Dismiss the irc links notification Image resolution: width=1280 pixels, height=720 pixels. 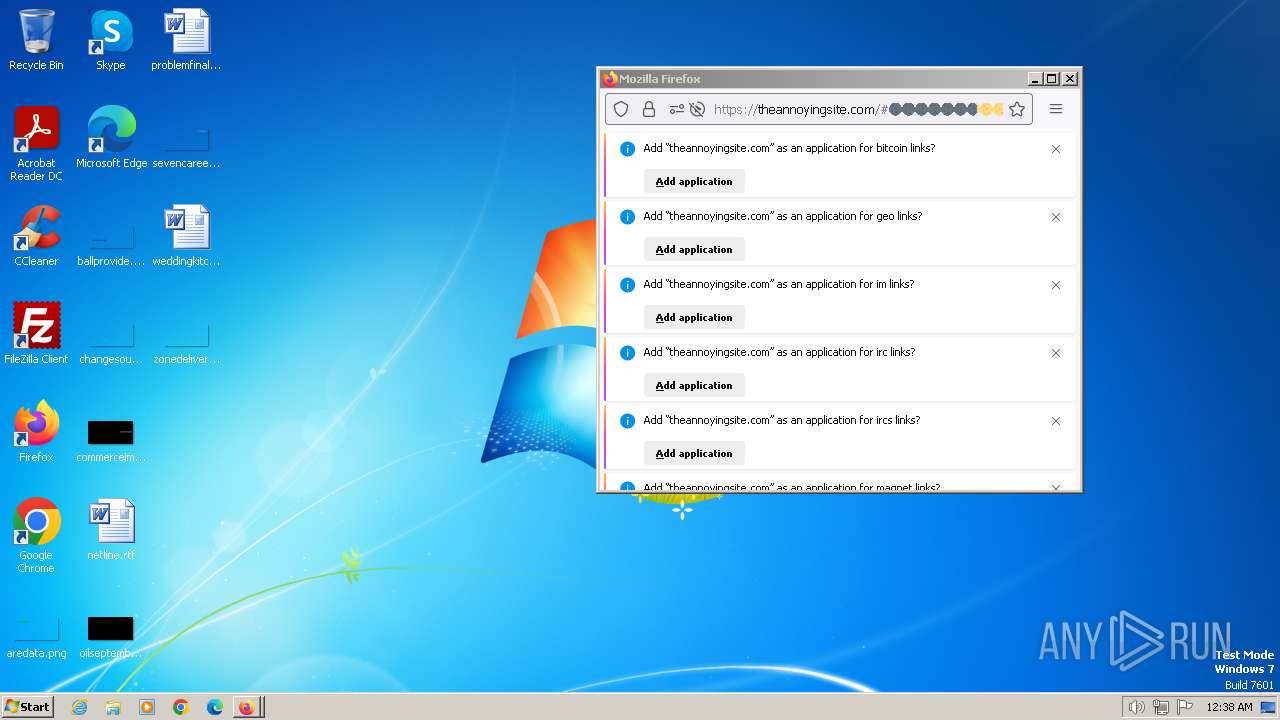(1056, 353)
